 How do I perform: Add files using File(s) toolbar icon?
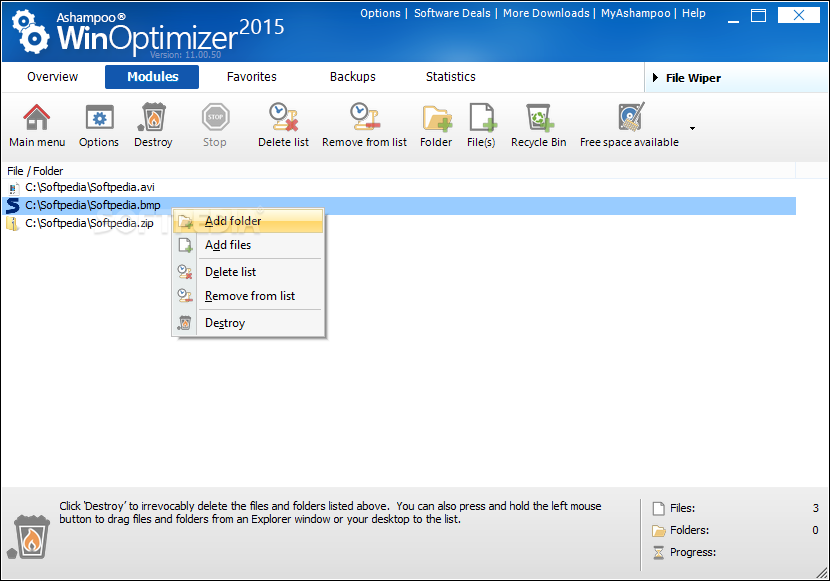(x=482, y=117)
